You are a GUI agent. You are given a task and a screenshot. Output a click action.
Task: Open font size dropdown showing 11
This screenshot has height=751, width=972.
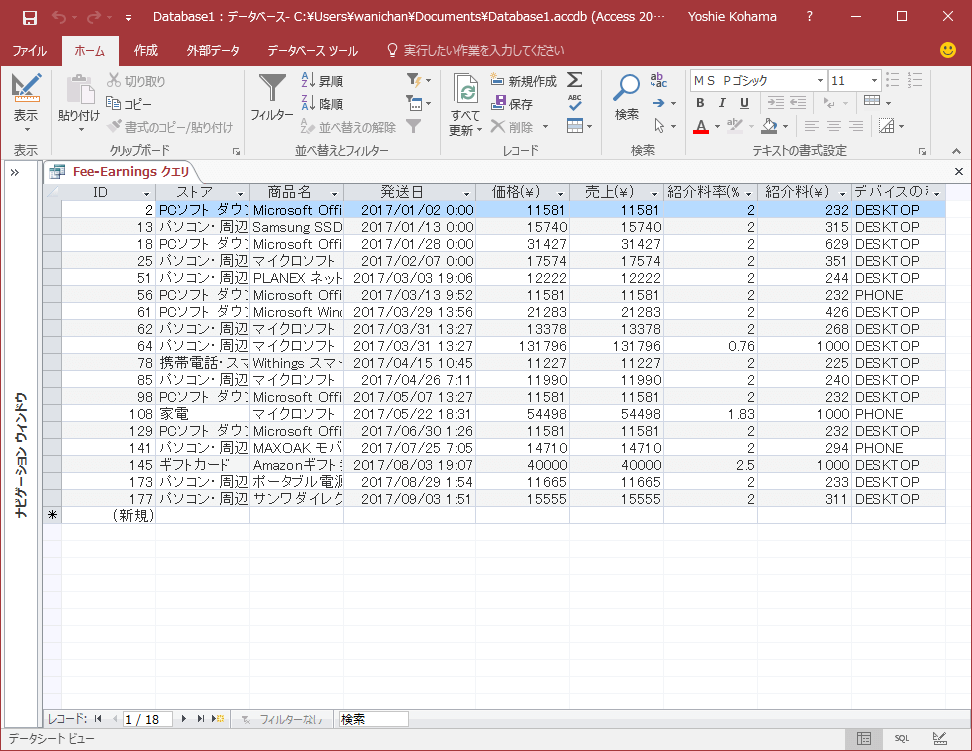coord(874,81)
